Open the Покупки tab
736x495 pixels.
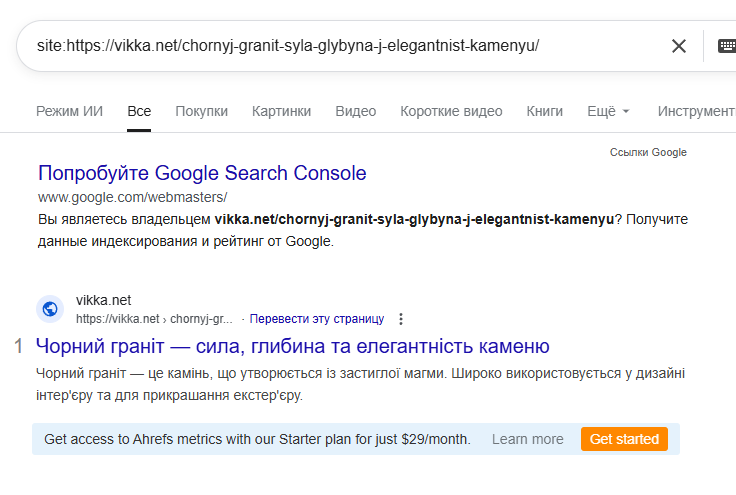coord(201,111)
